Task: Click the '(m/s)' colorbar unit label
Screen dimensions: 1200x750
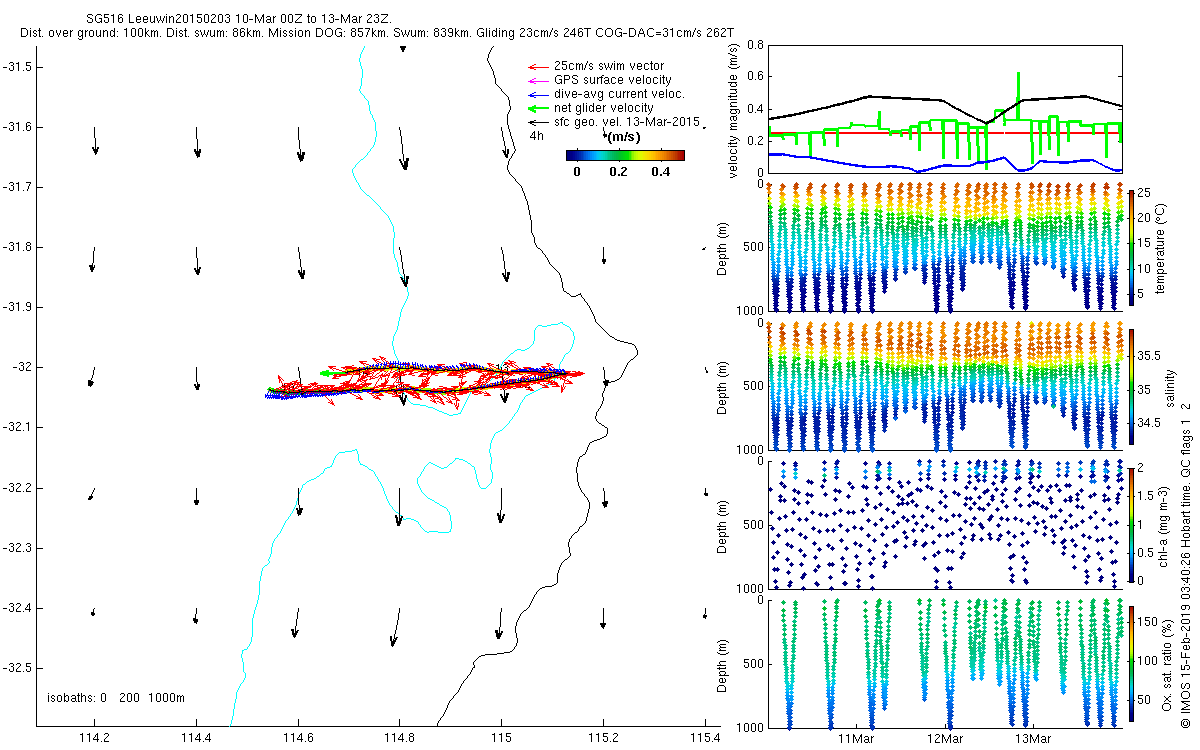Action: click(x=623, y=137)
